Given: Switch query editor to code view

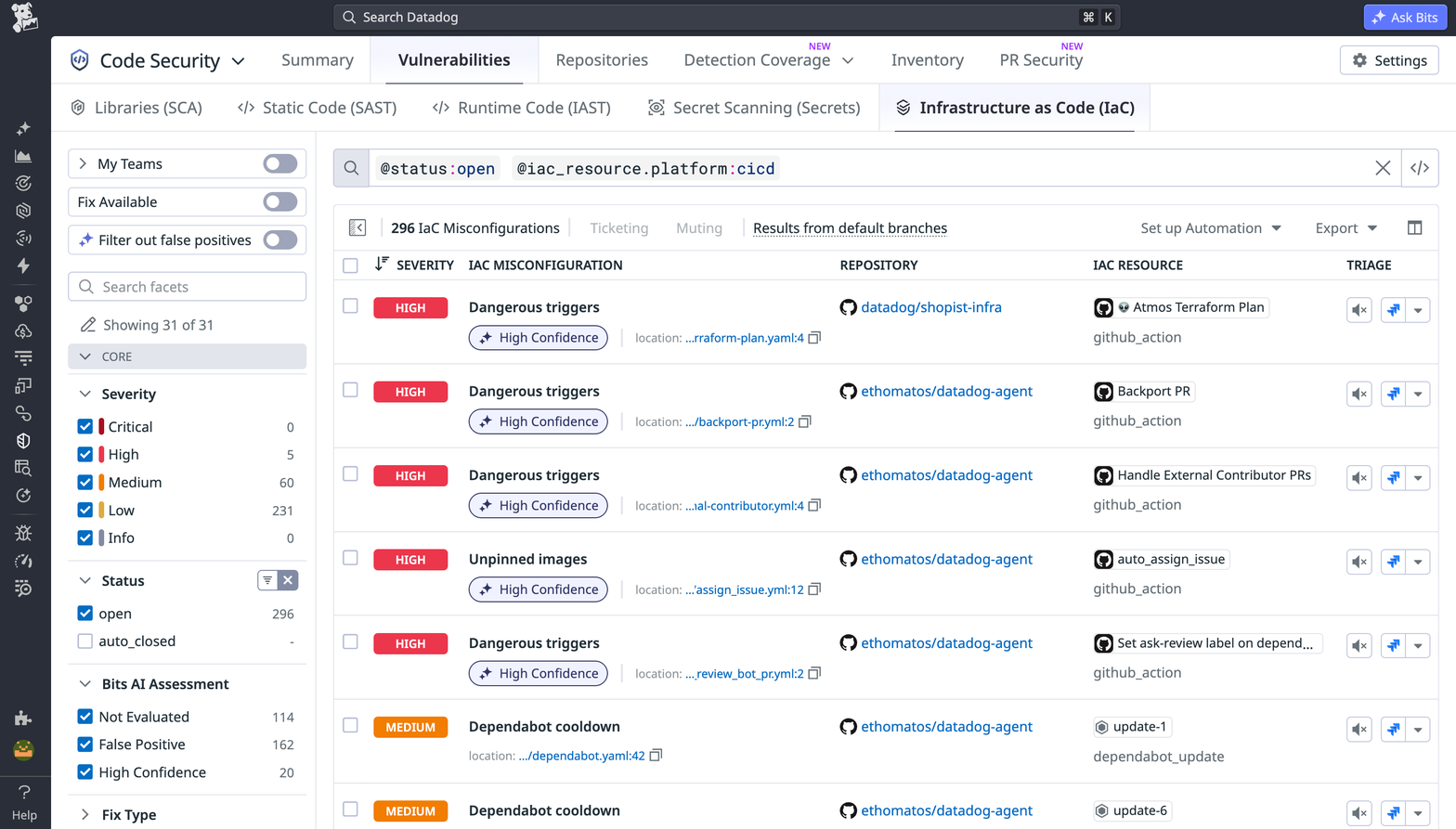Looking at the screenshot, I should pyautogui.click(x=1420, y=168).
